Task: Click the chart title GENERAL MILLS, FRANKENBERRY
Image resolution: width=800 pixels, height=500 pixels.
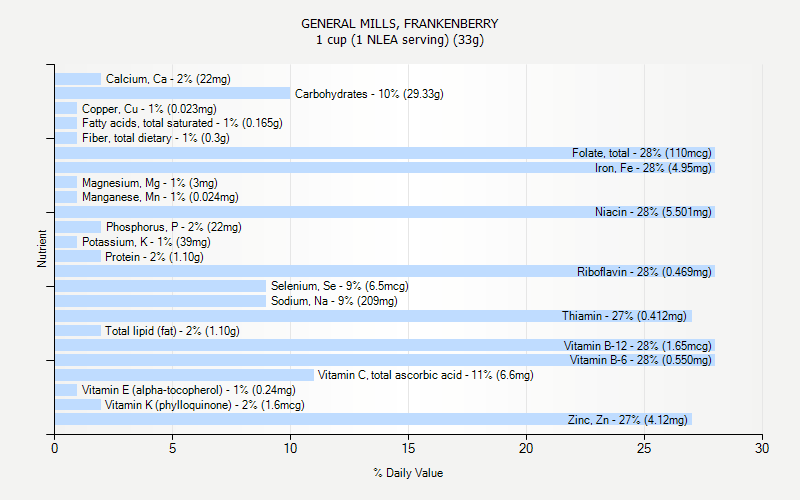Action: (399, 24)
